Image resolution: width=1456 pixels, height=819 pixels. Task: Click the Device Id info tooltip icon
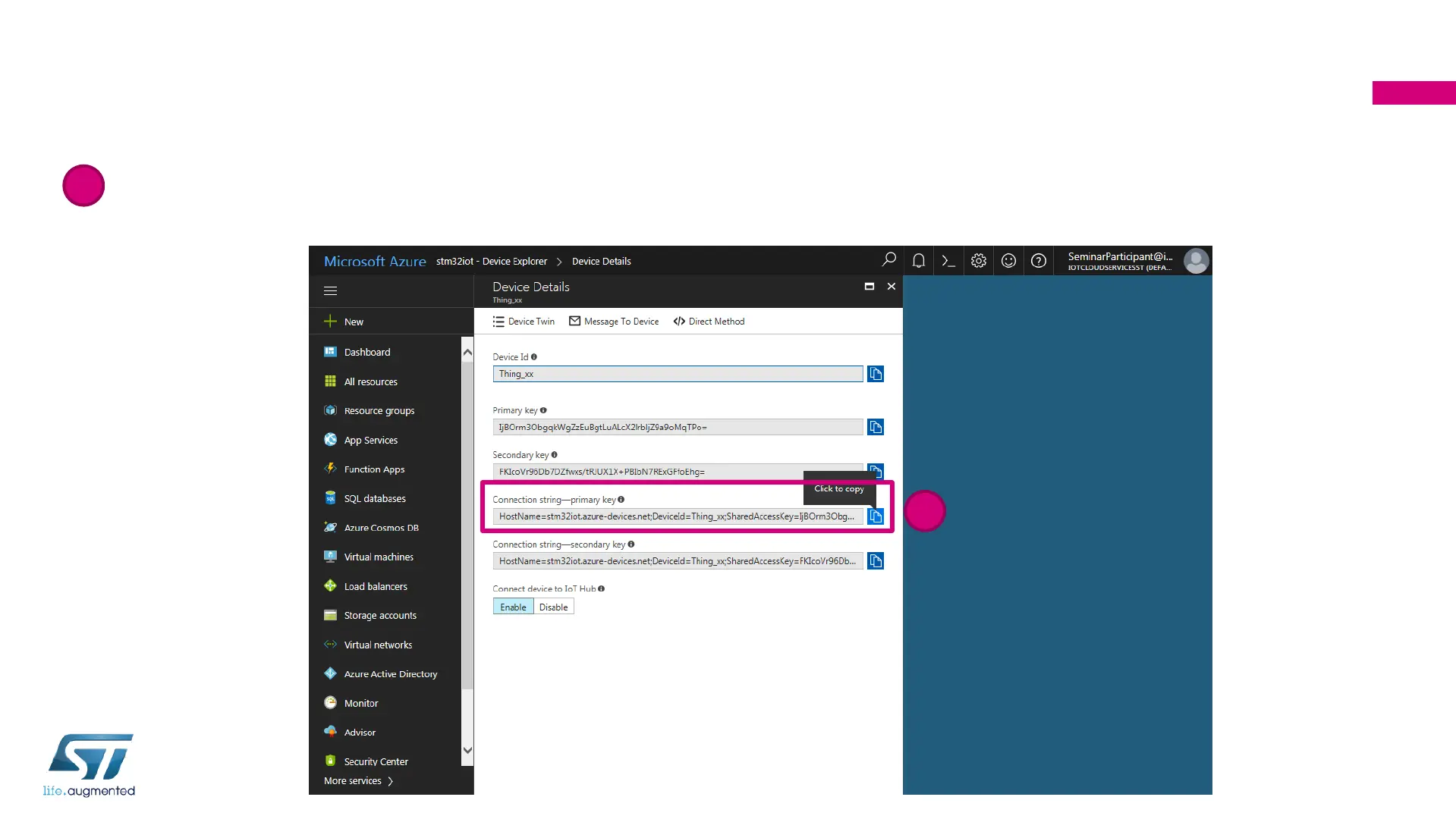[x=534, y=356]
